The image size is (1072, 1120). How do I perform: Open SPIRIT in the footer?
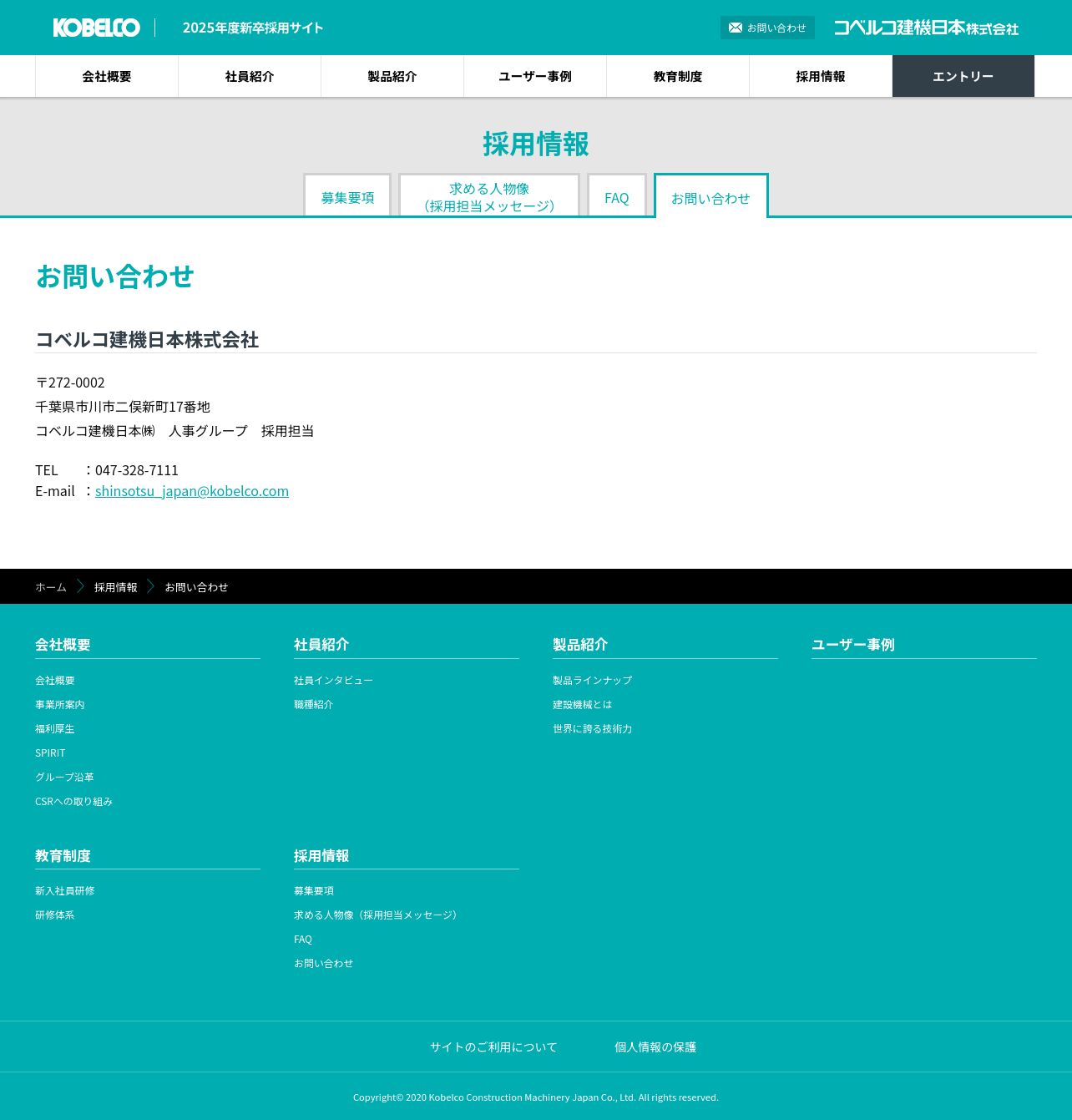tap(50, 753)
